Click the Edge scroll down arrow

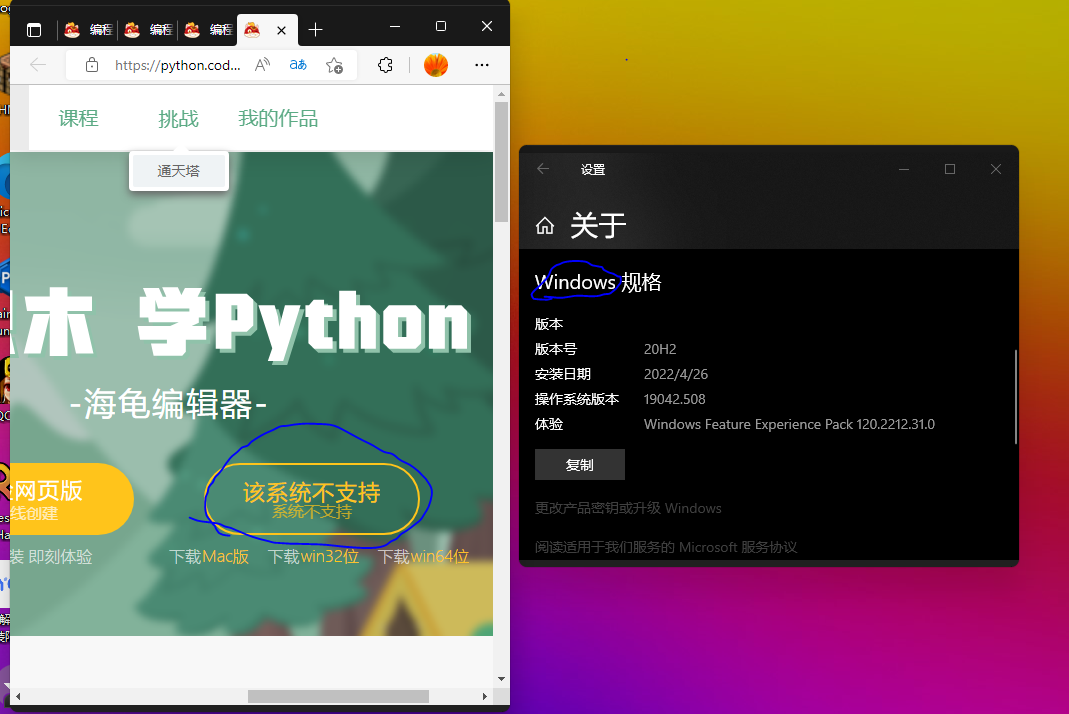(502, 679)
